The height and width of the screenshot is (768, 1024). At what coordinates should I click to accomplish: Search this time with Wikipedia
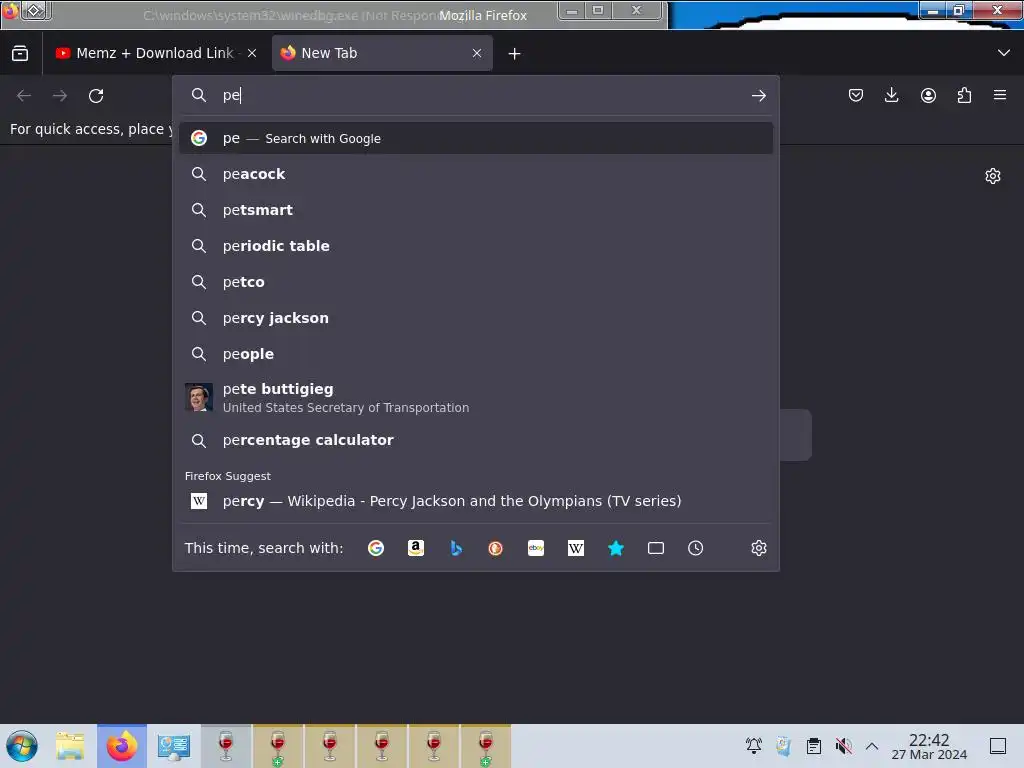[x=575, y=548]
